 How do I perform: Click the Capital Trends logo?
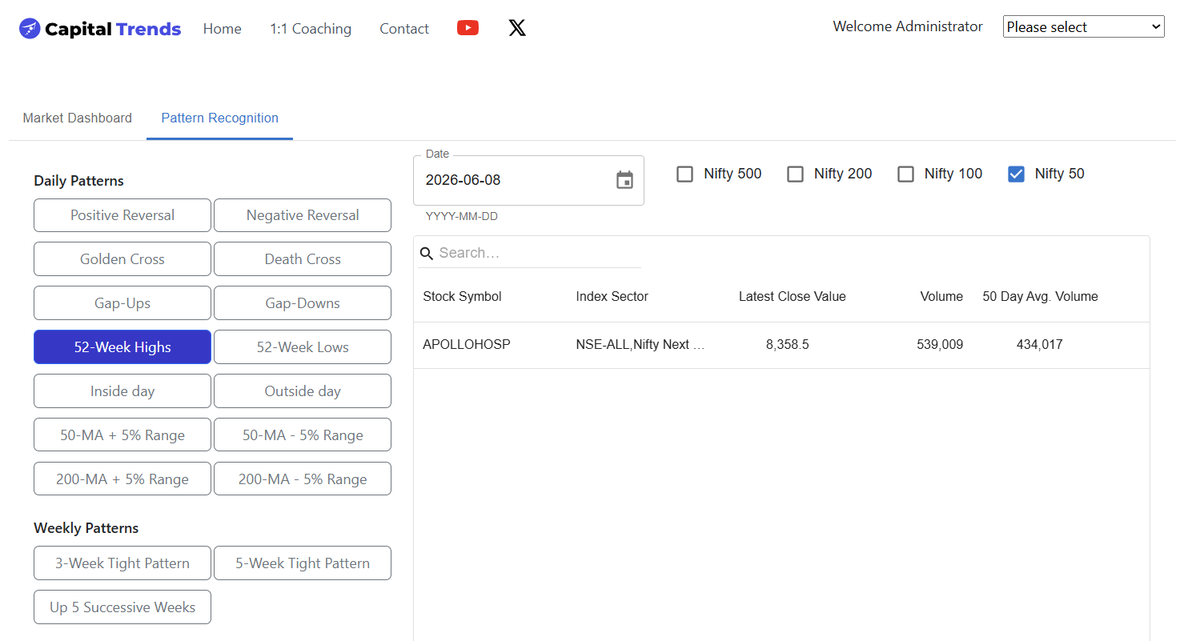click(100, 29)
